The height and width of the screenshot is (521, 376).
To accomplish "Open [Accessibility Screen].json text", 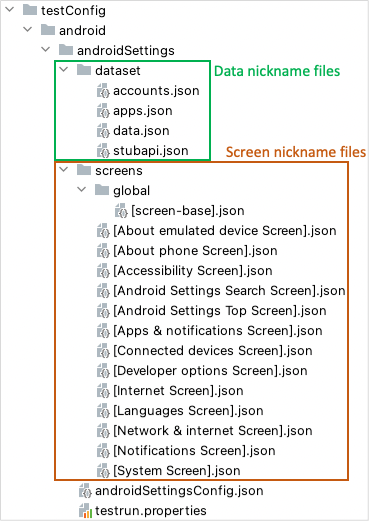I will point(193,271).
